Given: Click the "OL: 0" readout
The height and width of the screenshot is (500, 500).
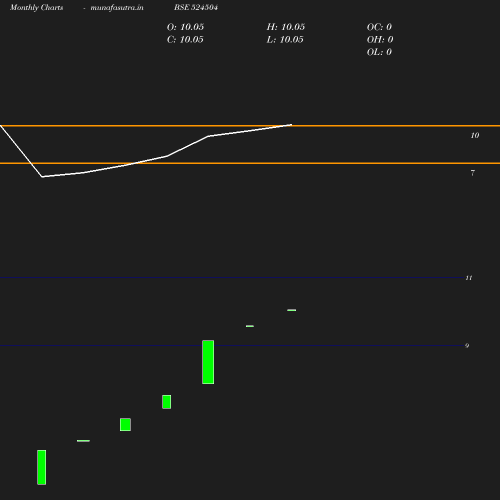Looking at the screenshot, I should tap(379, 52).
